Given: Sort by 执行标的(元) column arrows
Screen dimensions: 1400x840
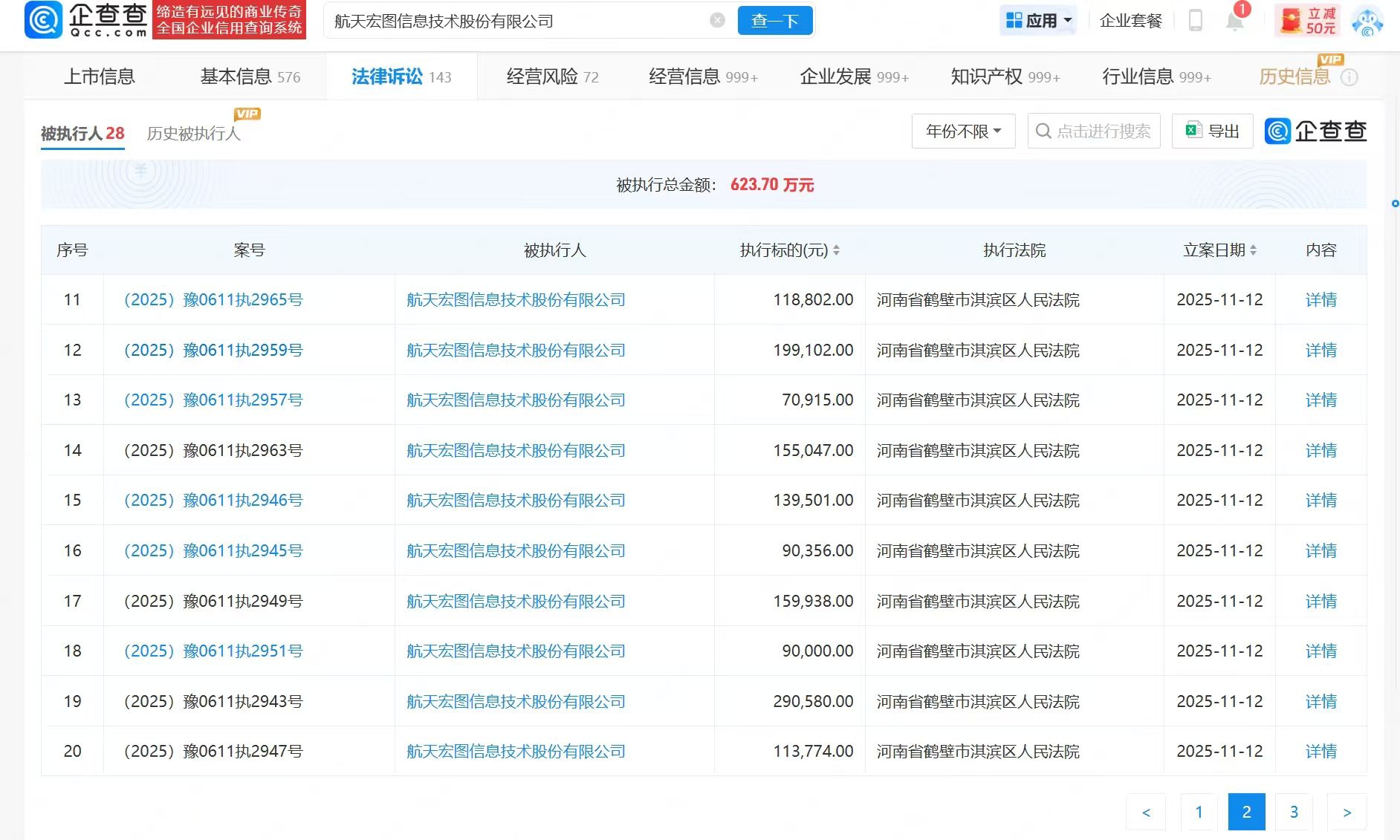Looking at the screenshot, I should 837,251.
